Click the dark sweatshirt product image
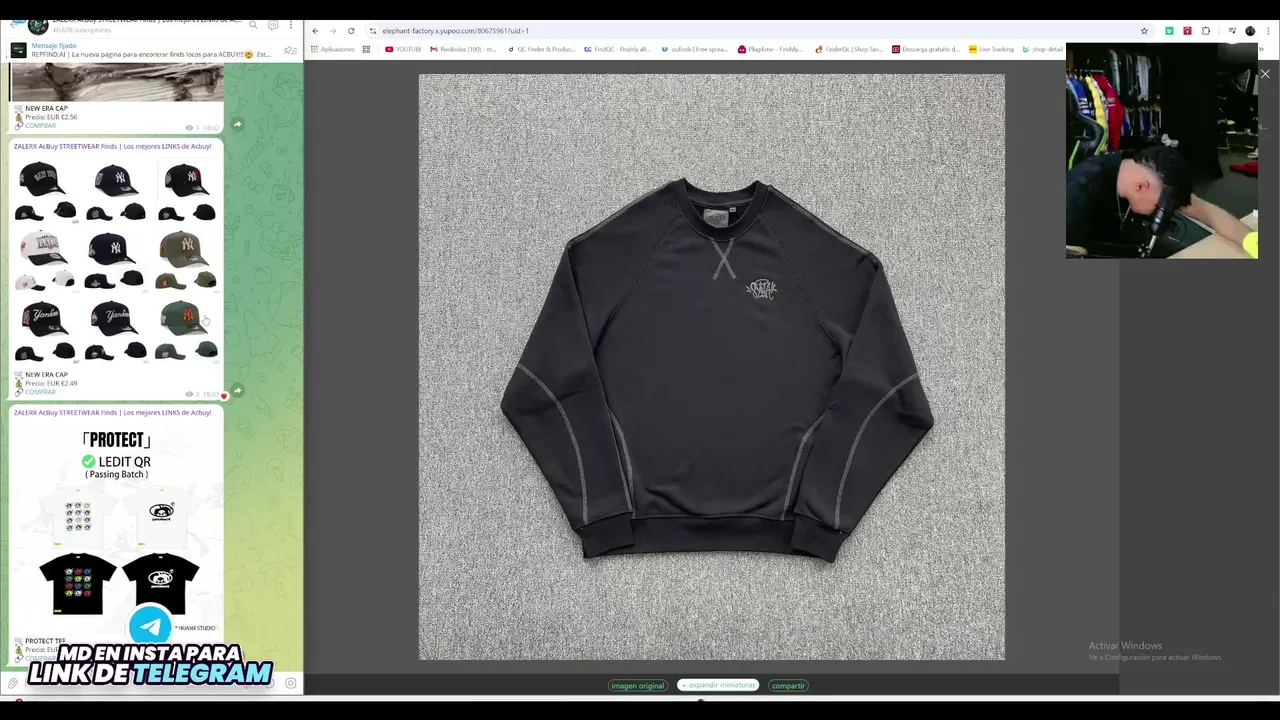The width and height of the screenshot is (1280, 720). coord(712,367)
